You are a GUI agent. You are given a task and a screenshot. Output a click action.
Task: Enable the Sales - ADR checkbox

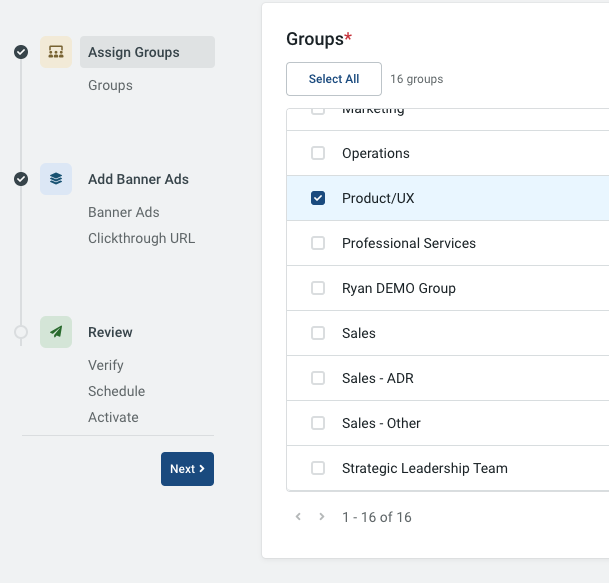318,378
